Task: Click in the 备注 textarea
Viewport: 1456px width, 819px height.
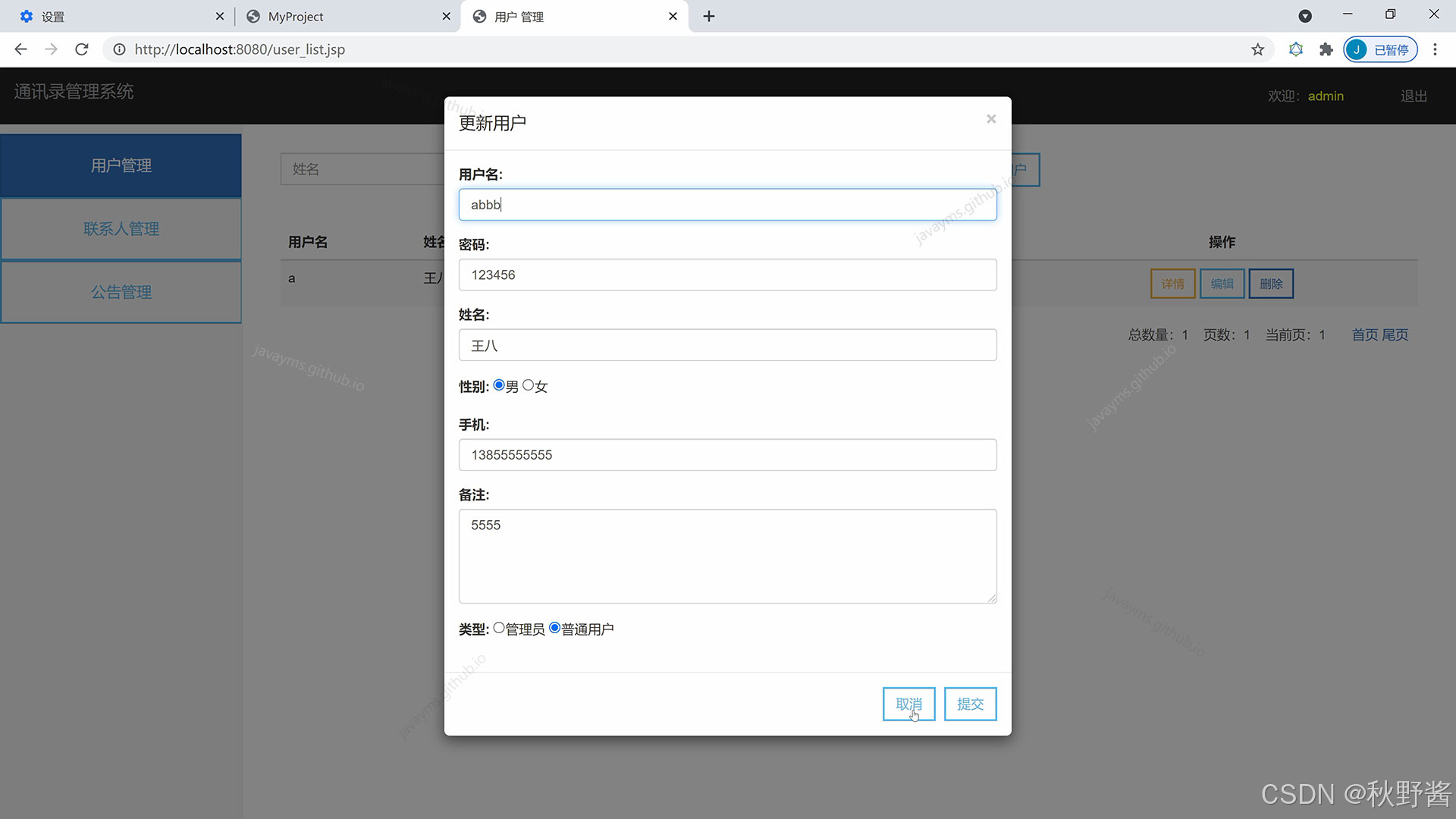Action: click(727, 556)
